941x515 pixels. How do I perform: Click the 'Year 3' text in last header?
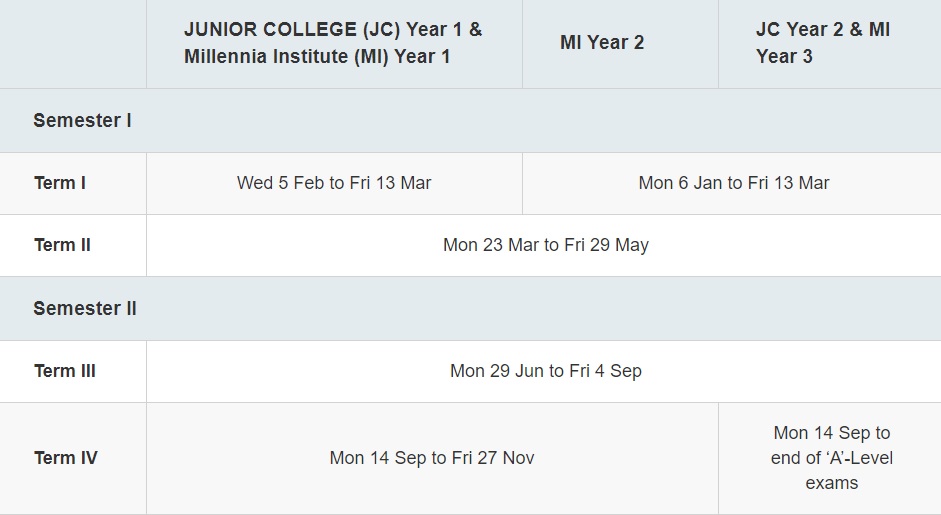point(784,56)
